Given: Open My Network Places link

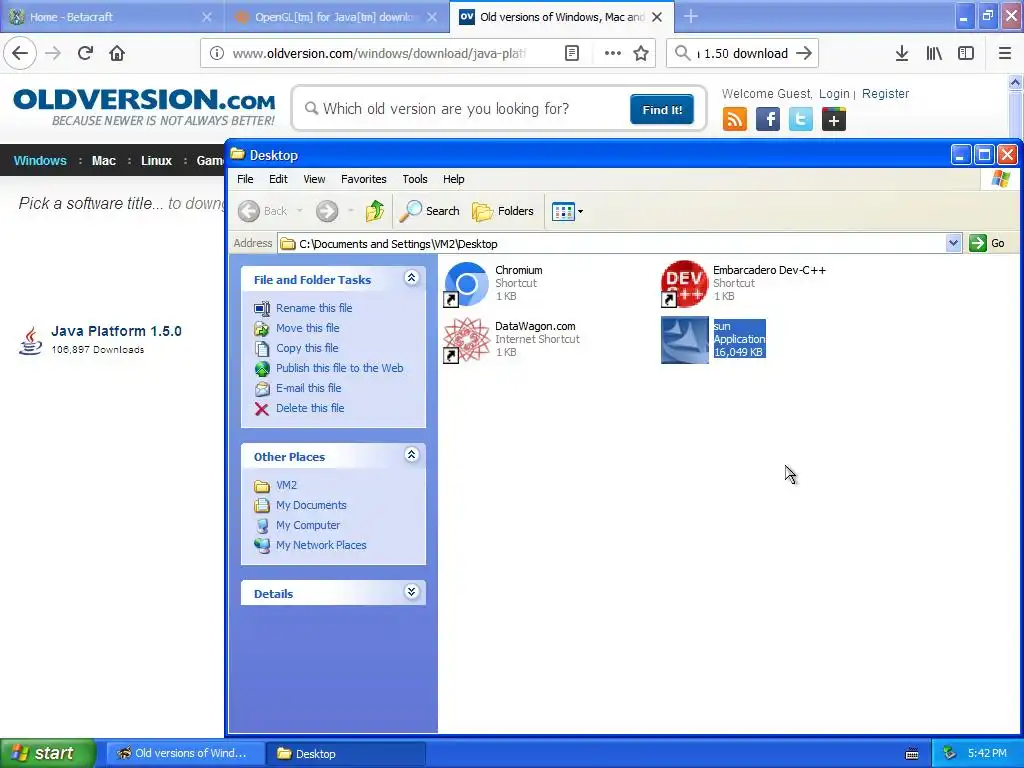Looking at the screenshot, I should point(321,545).
